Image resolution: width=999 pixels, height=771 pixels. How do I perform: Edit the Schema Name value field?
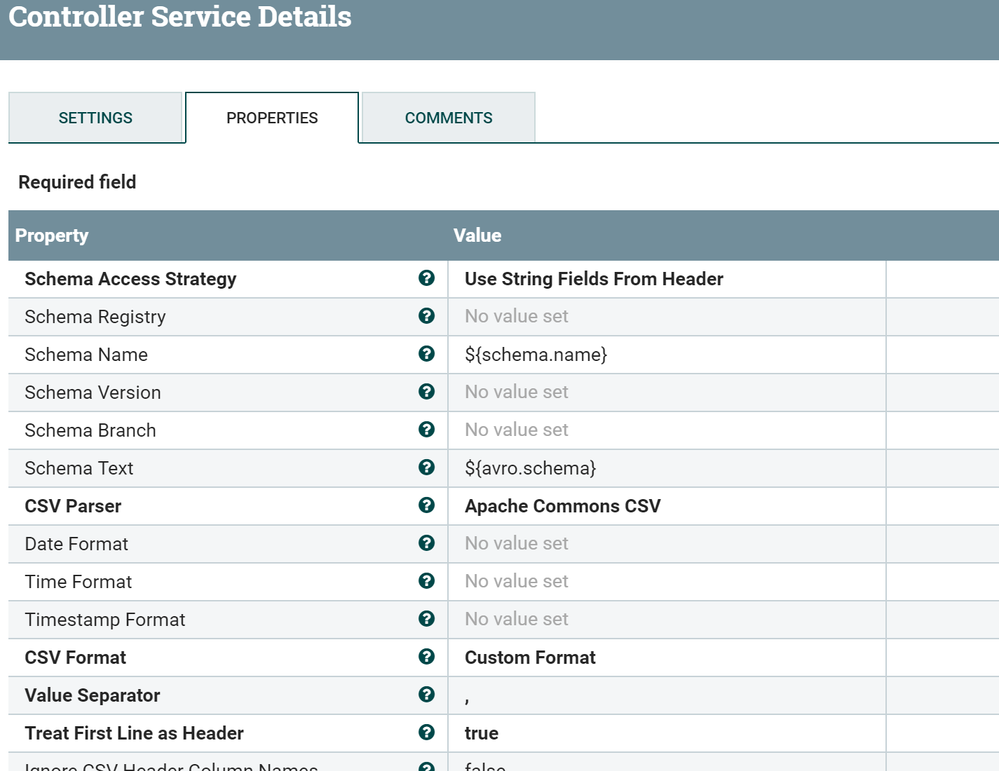tap(536, 355)
